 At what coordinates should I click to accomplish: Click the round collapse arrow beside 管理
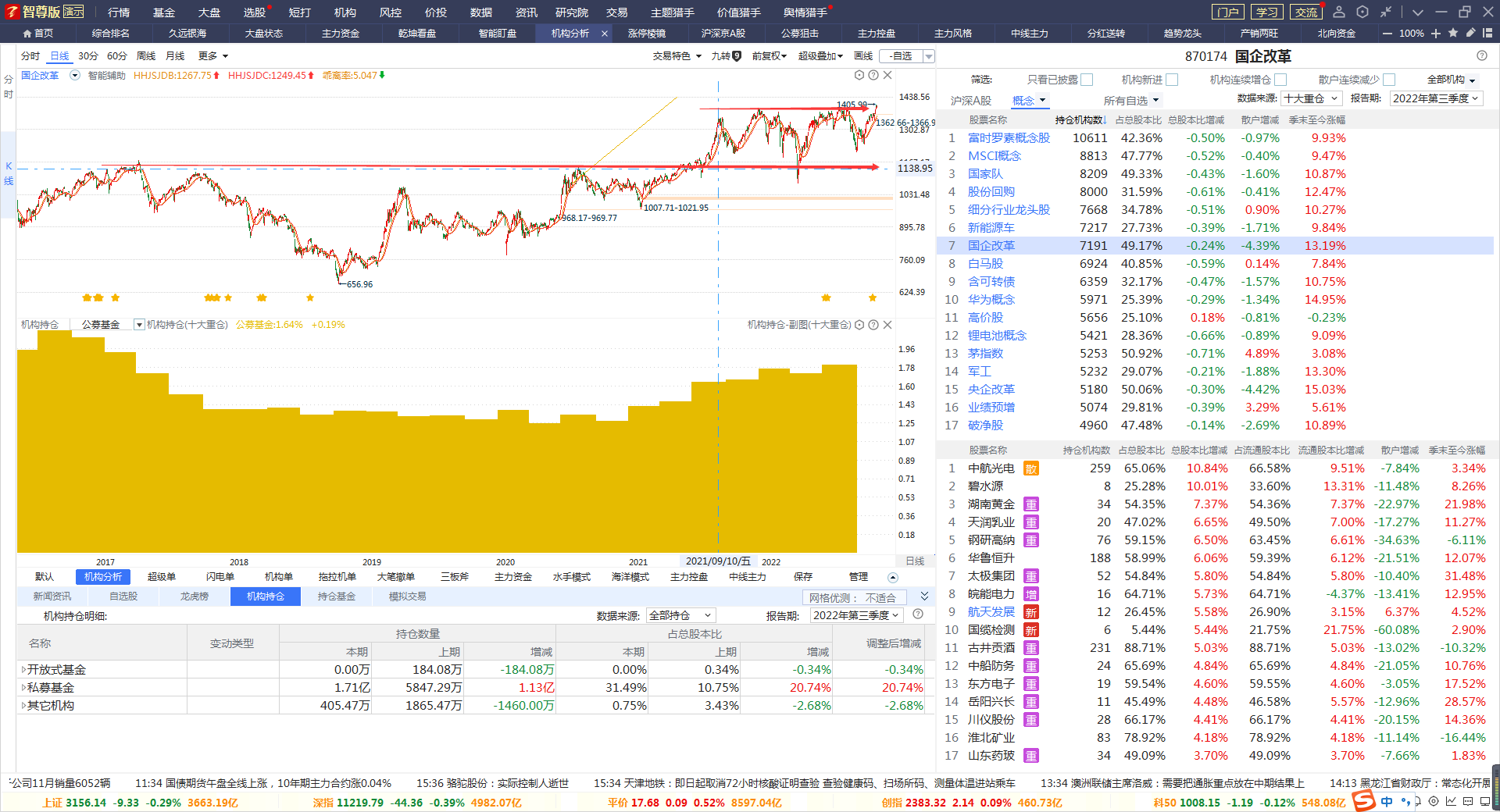(x=893, y=577)
